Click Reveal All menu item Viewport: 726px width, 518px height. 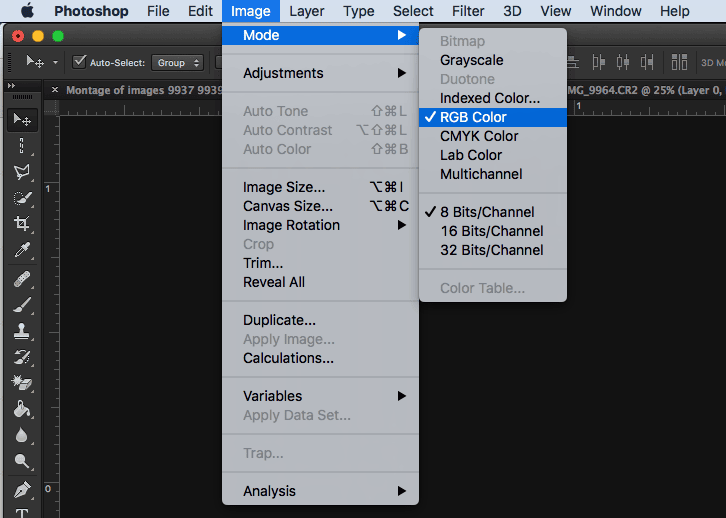click(x=320, y=282)
